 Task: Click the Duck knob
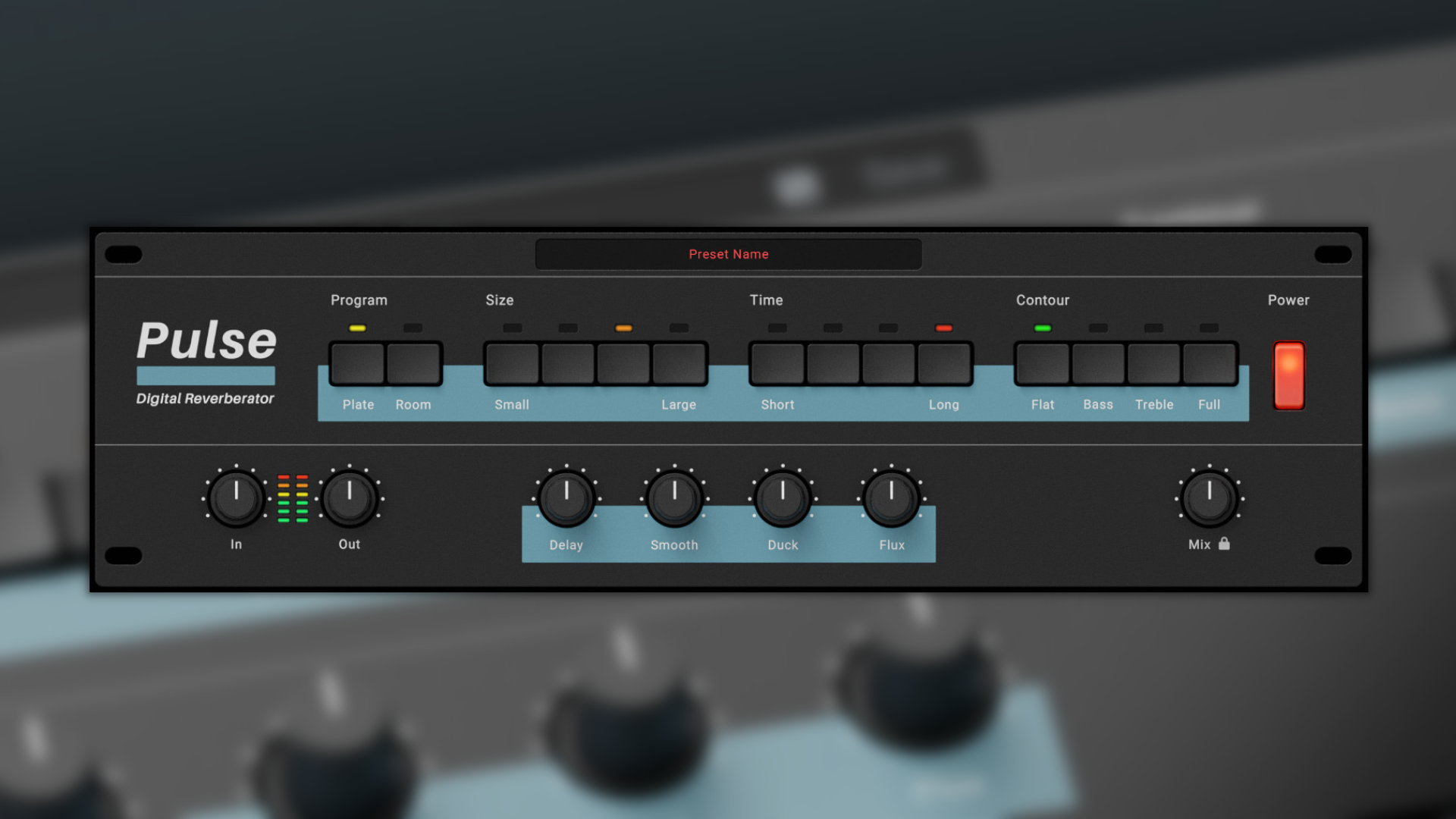click(783, 497)
